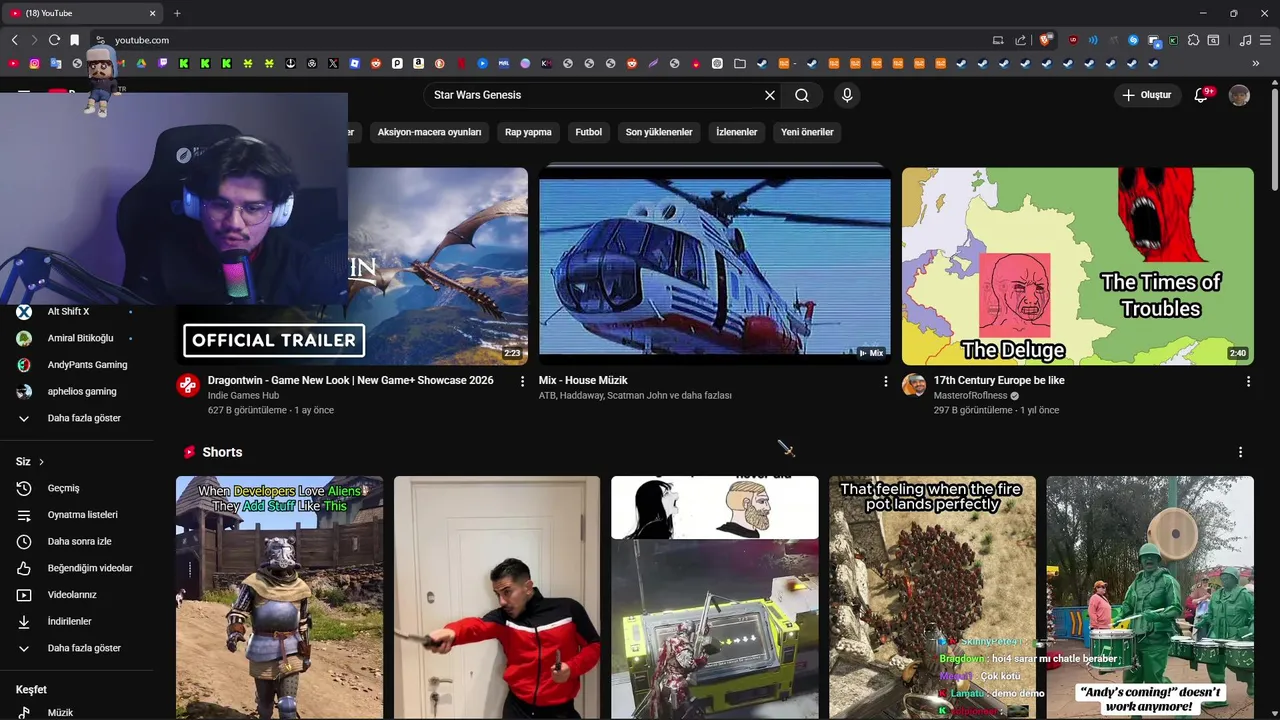Open the extensions puzzle-piece icon
The image size is (1280, 720).
1193,40
